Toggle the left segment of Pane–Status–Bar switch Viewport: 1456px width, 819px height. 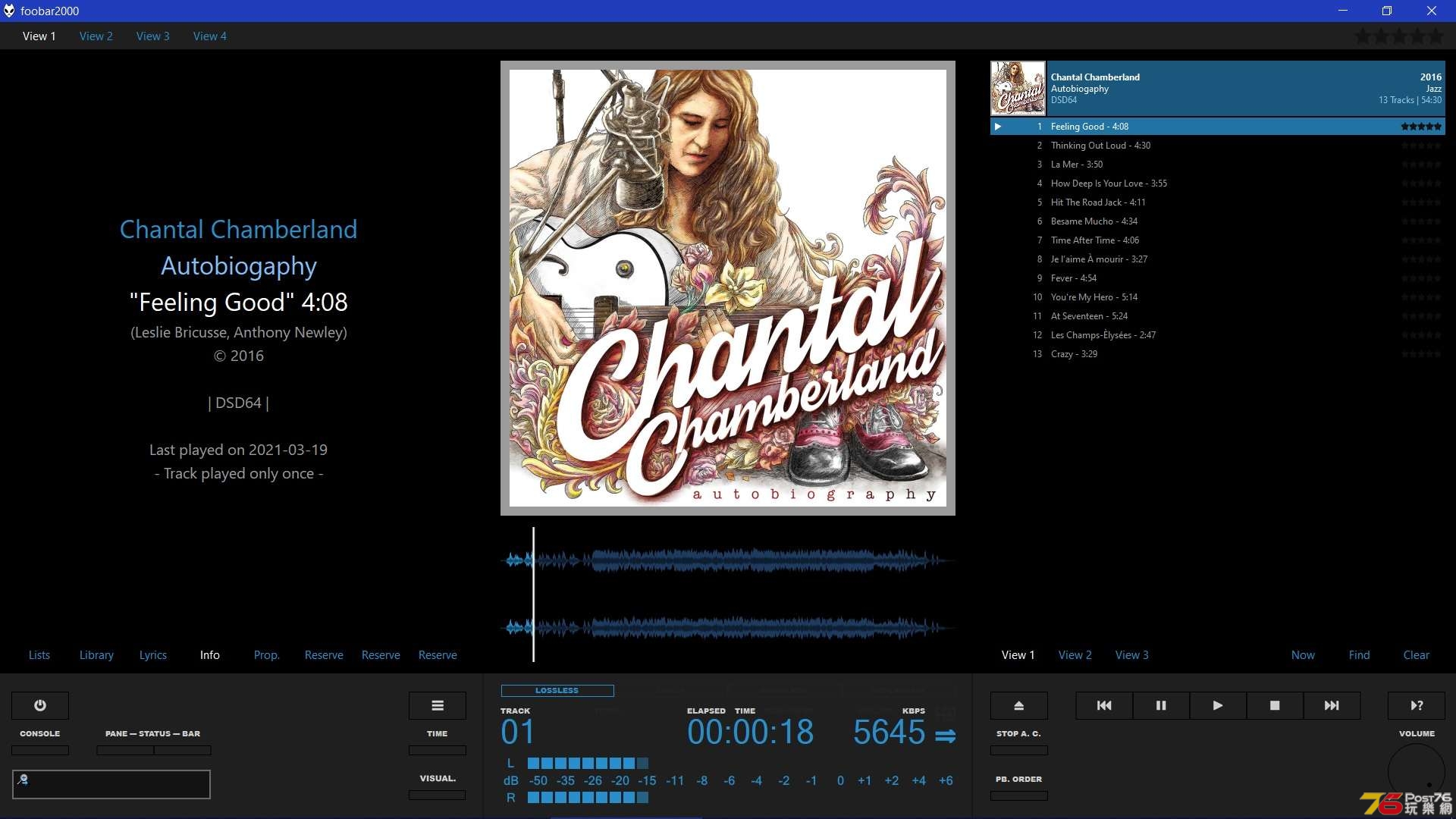(125, 750)
